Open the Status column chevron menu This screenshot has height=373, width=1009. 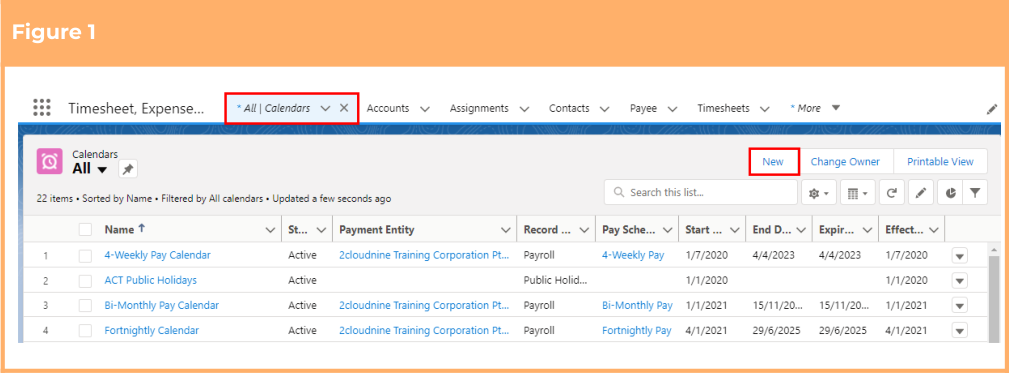321,230
